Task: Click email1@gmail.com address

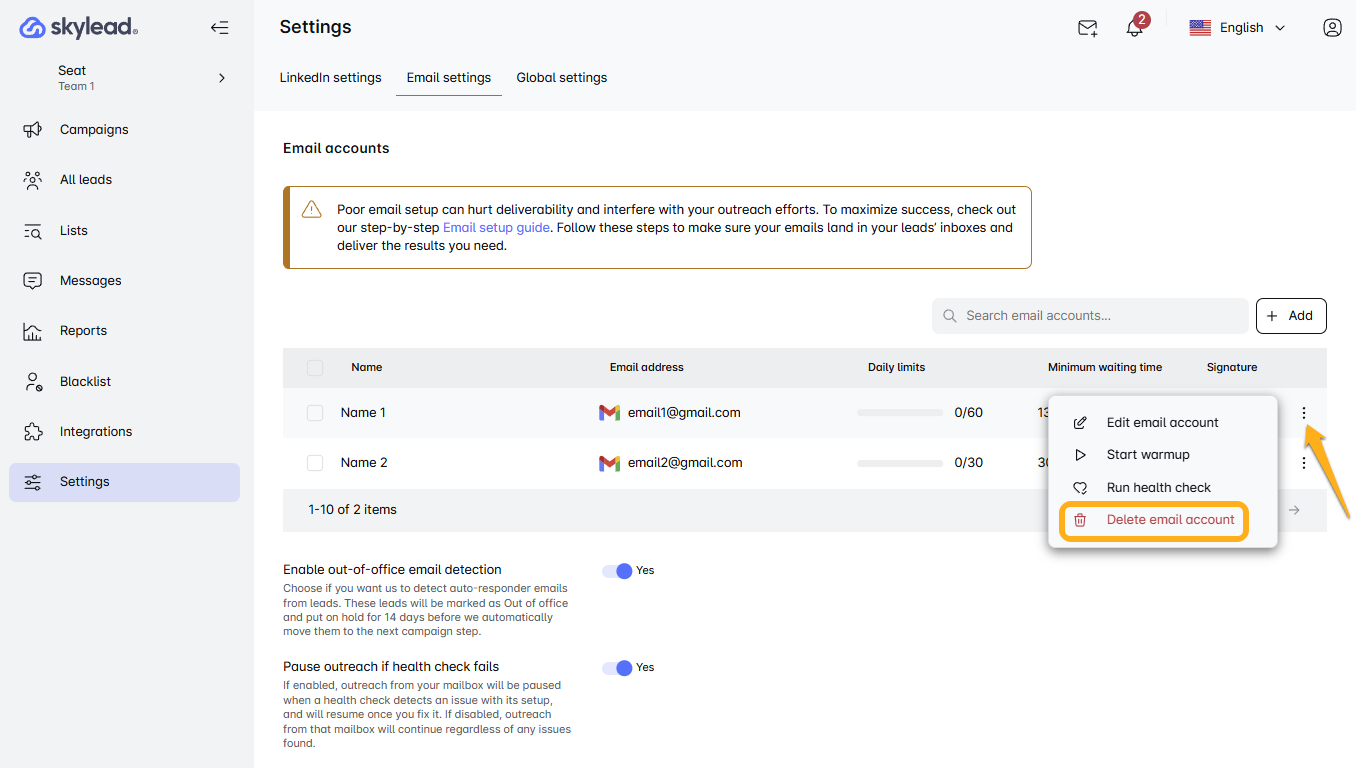Action: [684, 412]
